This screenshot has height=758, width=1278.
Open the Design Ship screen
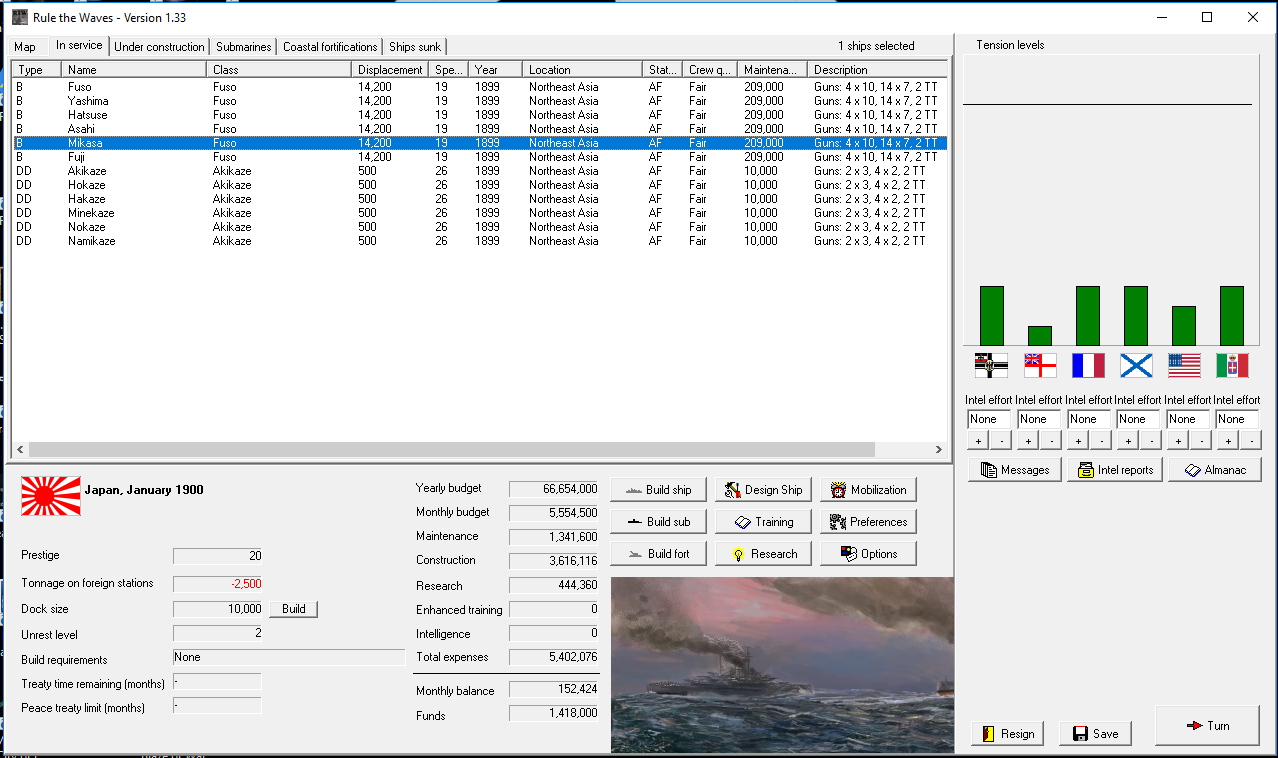763,490
